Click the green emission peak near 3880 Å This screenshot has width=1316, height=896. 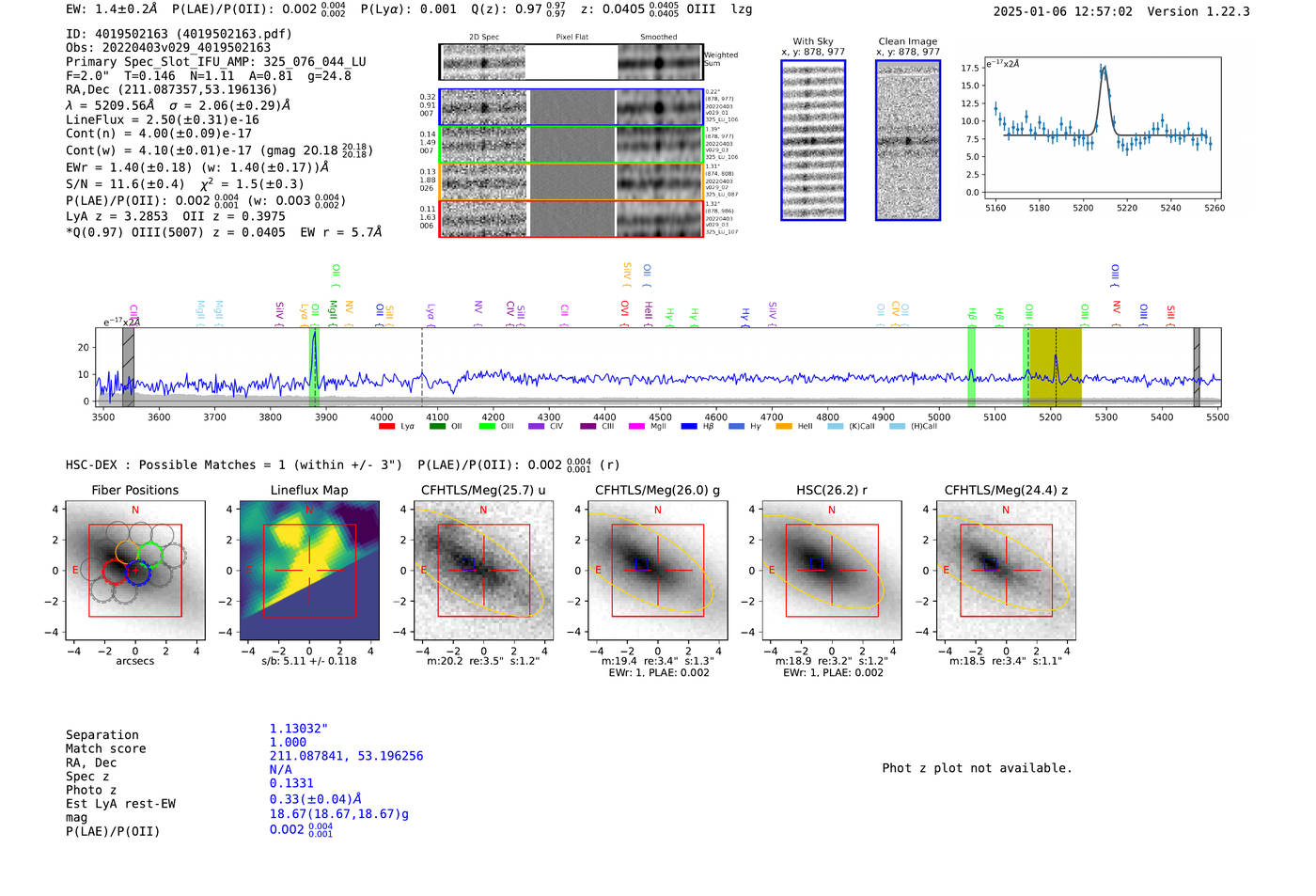[315, 367]
